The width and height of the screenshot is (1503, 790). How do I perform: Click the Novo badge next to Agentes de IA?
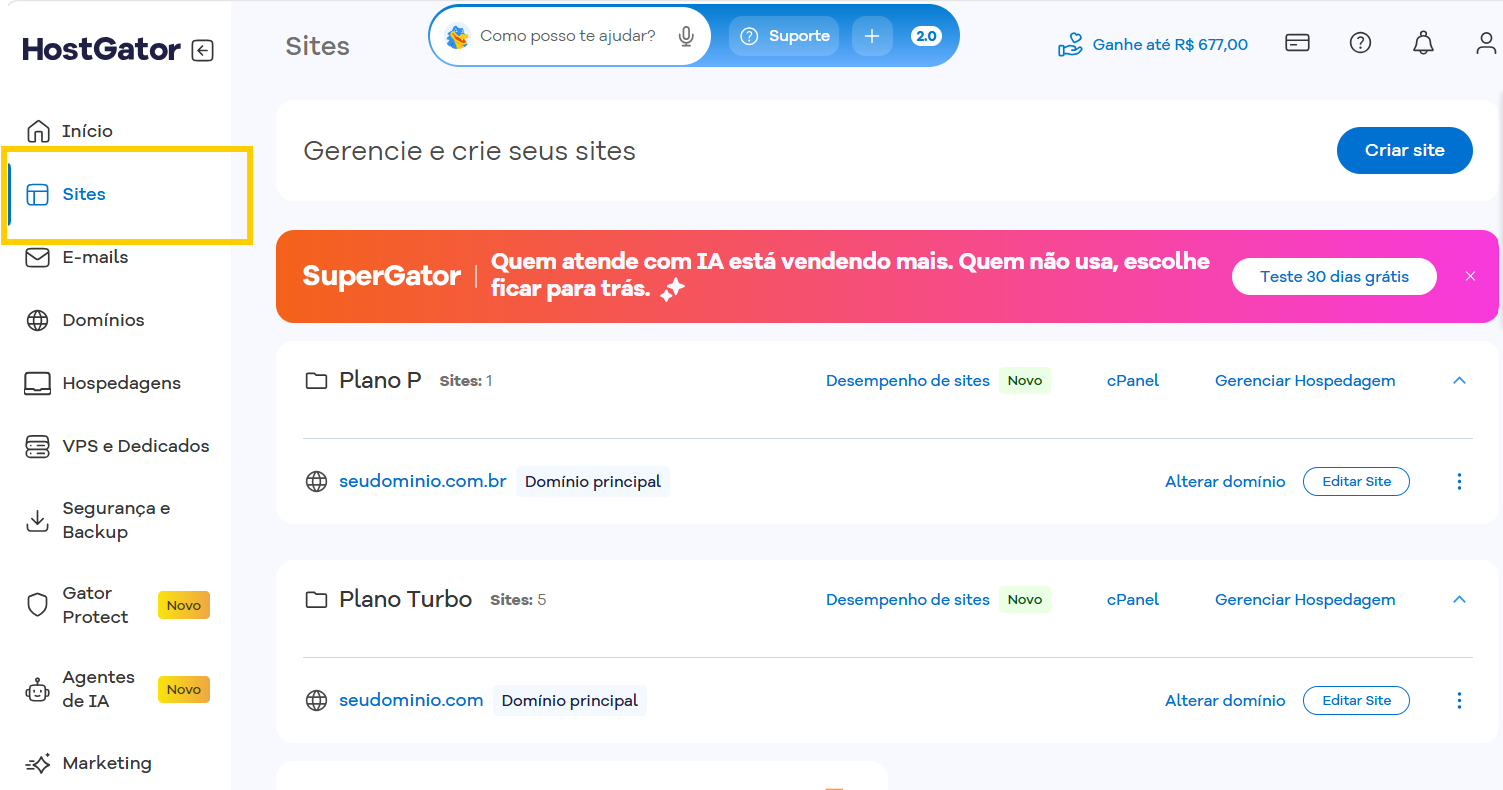pyautogui.click(x=184, y=689)
